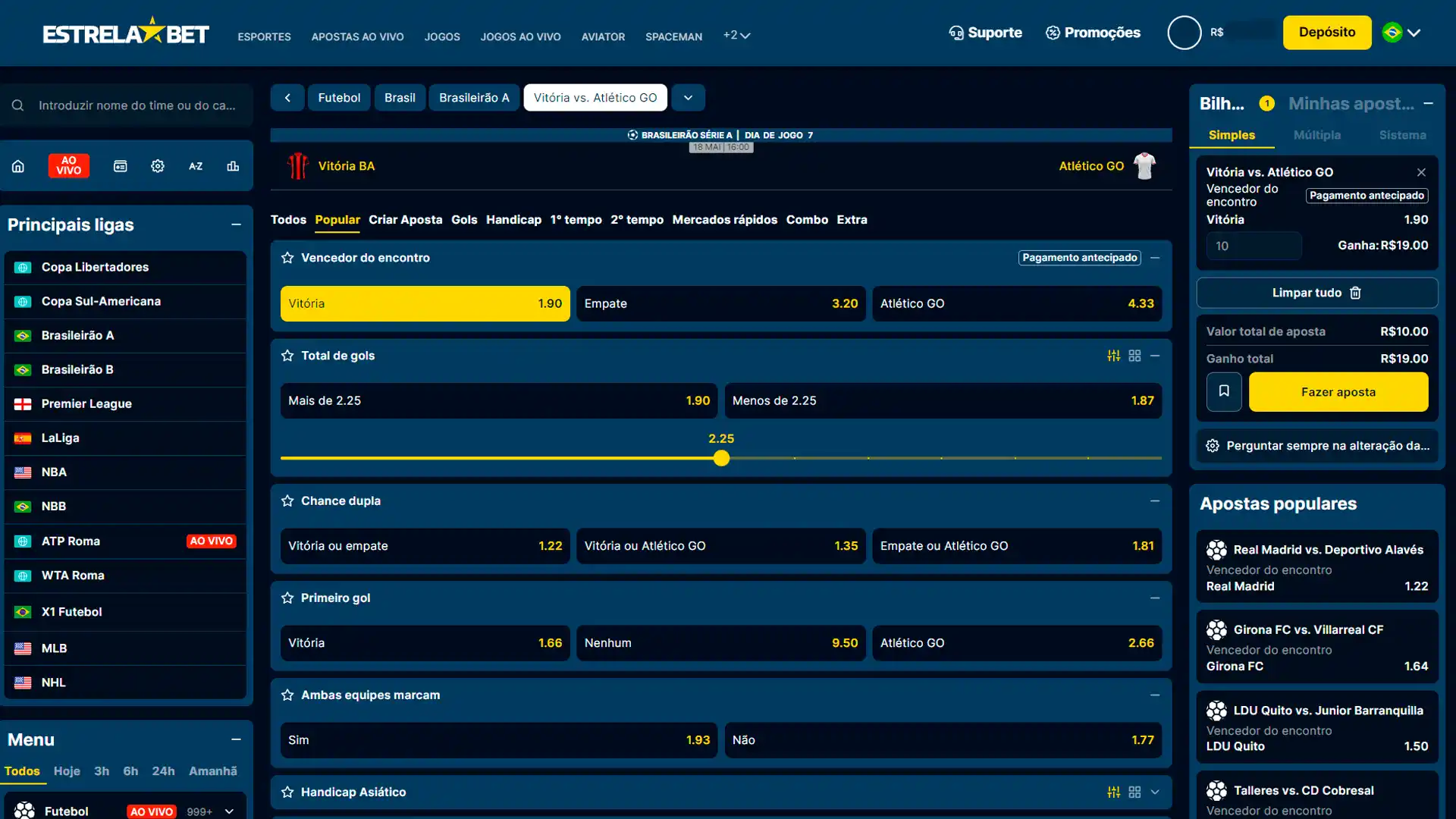Click the stake input showing 10
The width and height of the screenshot is (1456, 819).
[1253, 246]
